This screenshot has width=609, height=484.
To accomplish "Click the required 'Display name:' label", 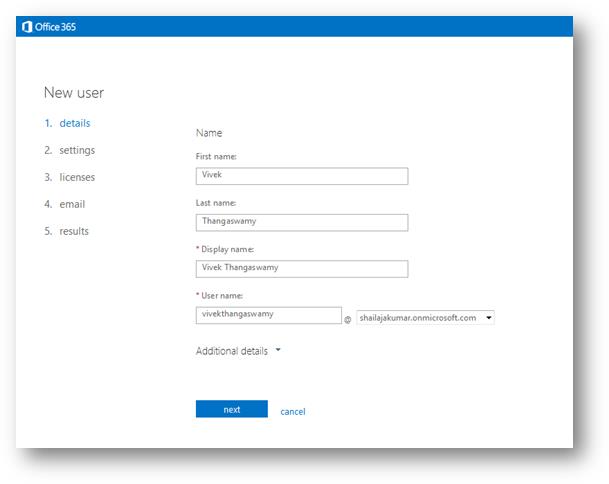I will click(x=225, y=249).
